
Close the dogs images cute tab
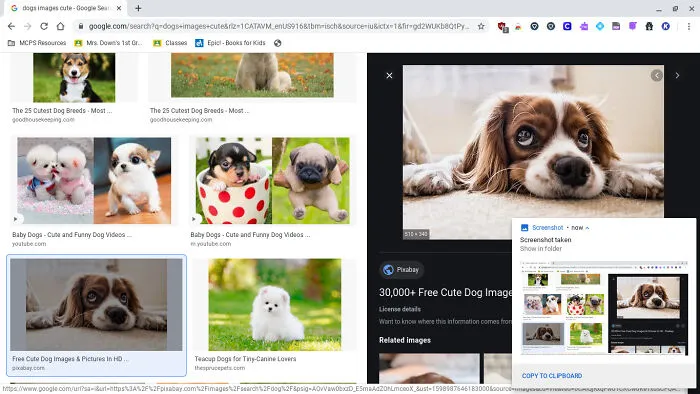click(119, 8)
